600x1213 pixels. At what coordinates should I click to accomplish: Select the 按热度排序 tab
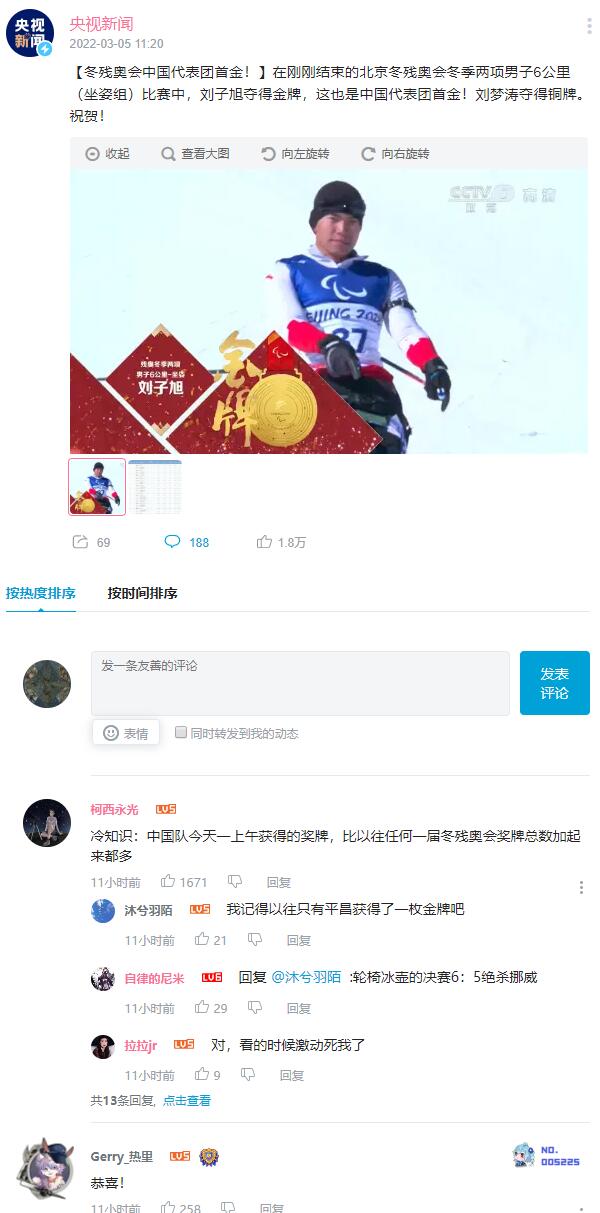[41, 593]
